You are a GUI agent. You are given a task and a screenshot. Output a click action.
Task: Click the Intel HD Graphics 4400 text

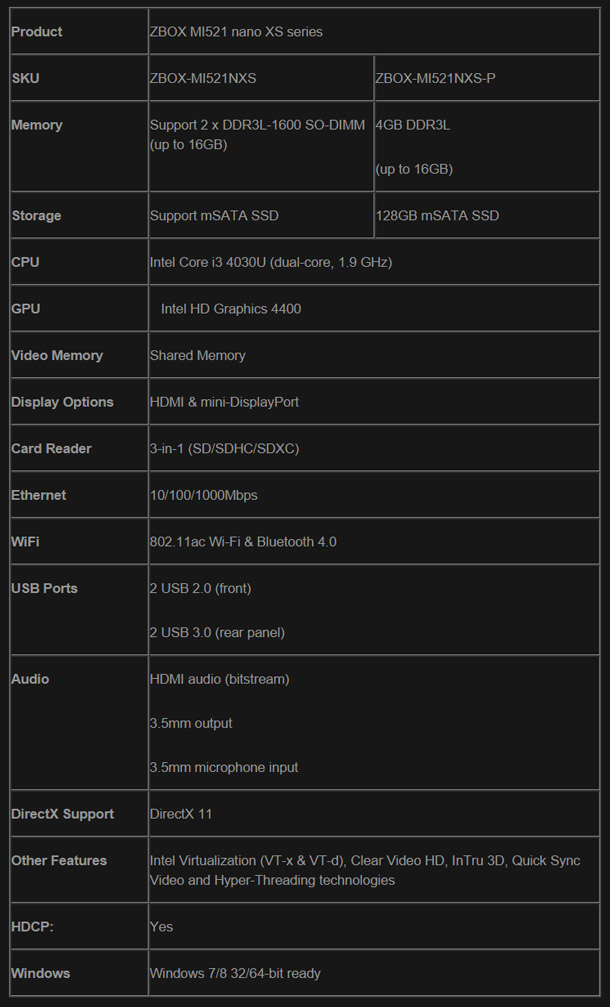click(231, 309)
